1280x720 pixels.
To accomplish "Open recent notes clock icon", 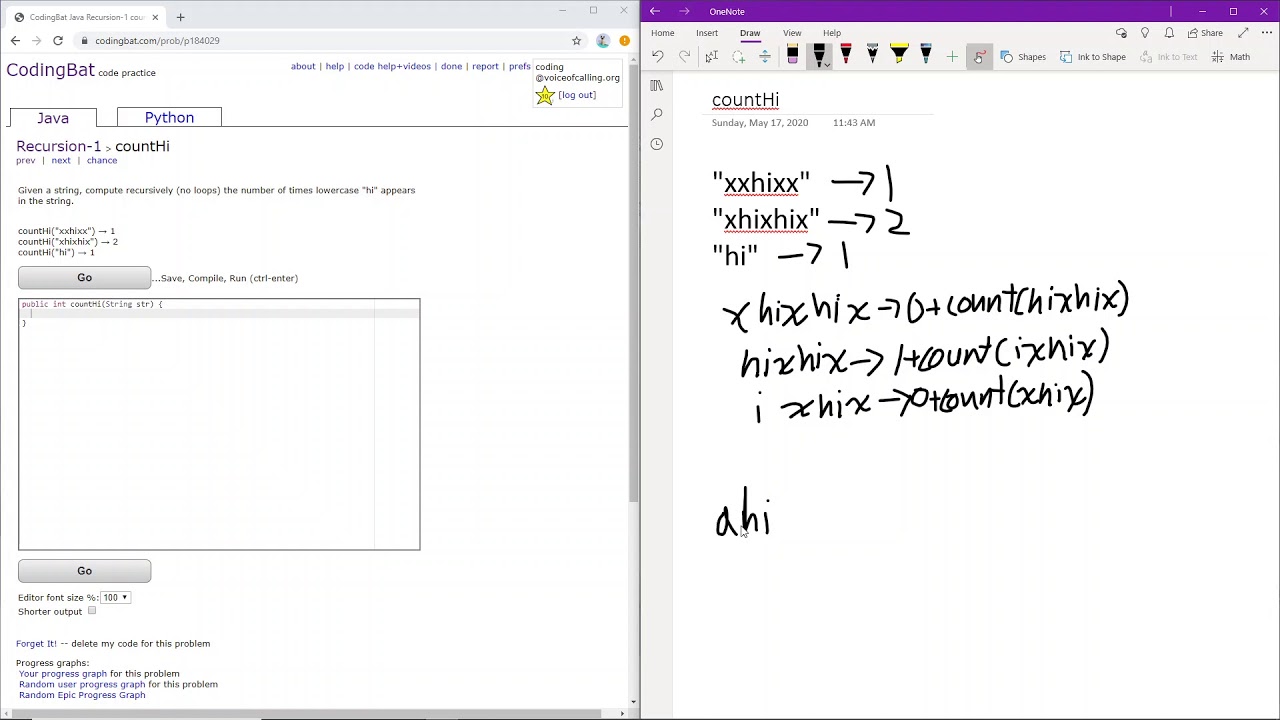I will (656, 144).
